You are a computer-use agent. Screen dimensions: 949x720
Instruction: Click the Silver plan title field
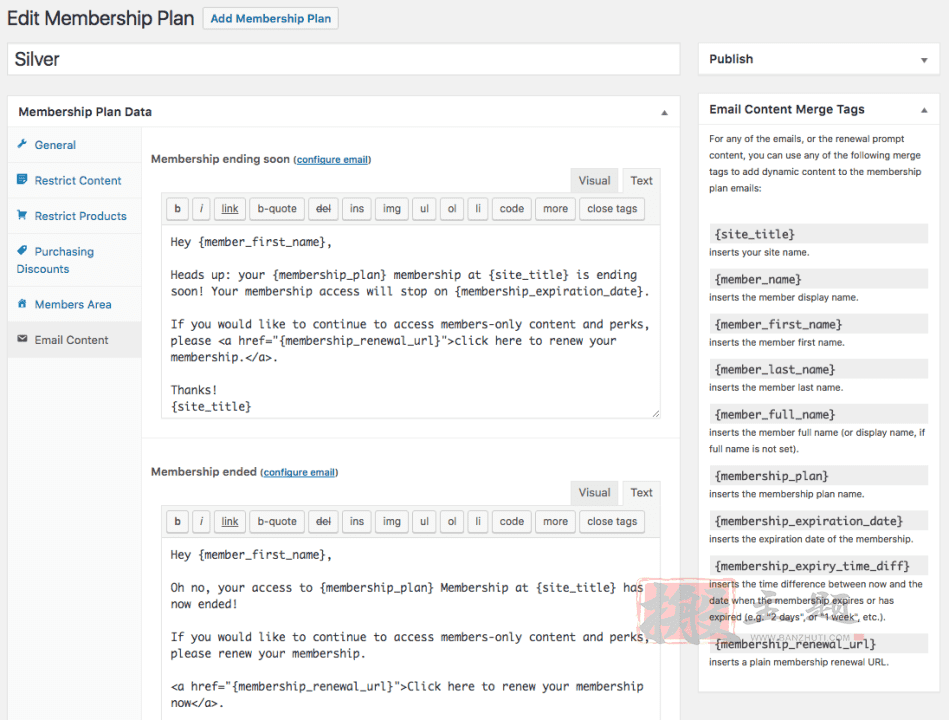pyautogui.click(x=344, y=59)
